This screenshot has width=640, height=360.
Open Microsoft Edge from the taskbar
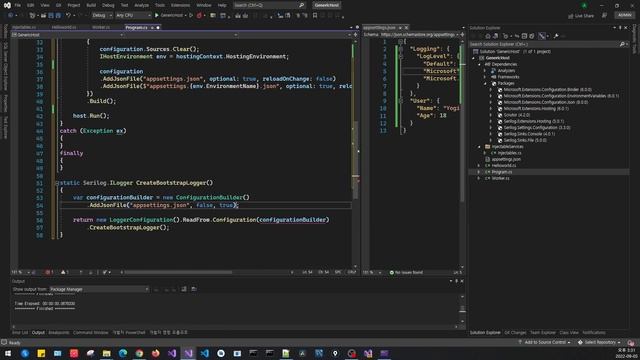123,353
